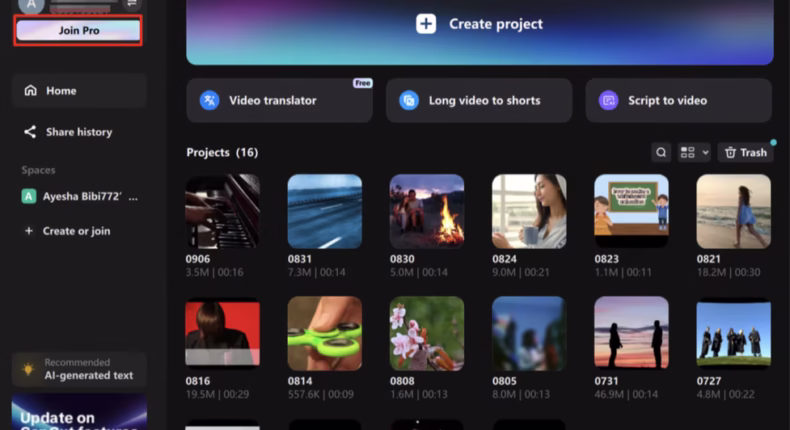
Task: Click the 46.9M | 00:14 project info
Action: pos(626,394)
